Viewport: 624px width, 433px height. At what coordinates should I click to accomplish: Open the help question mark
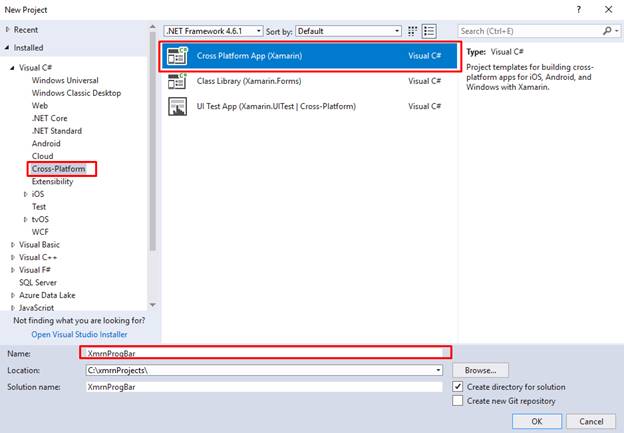(x=579, y=10)
